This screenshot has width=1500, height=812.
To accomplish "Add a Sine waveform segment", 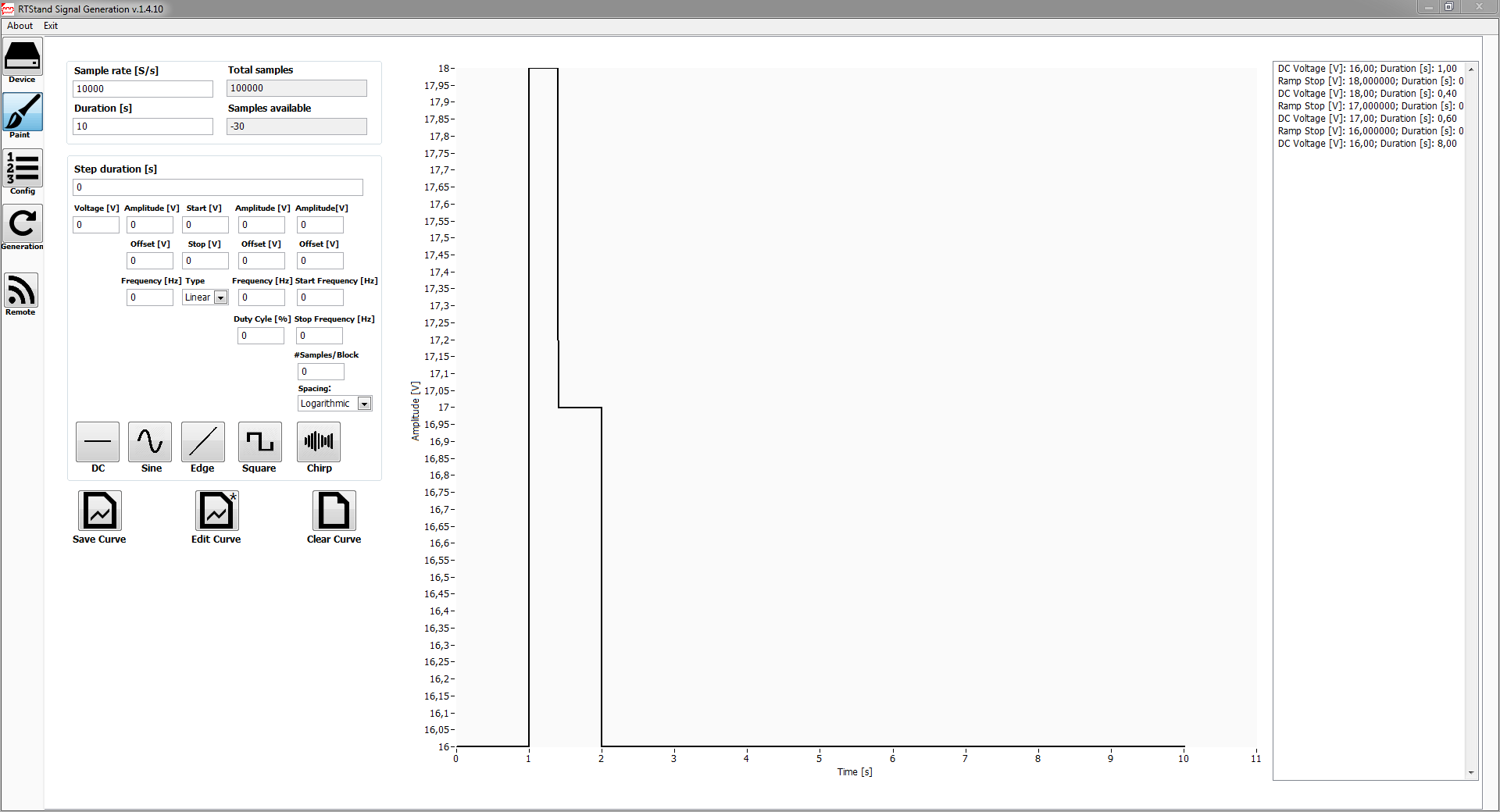I will coord(150,442).
